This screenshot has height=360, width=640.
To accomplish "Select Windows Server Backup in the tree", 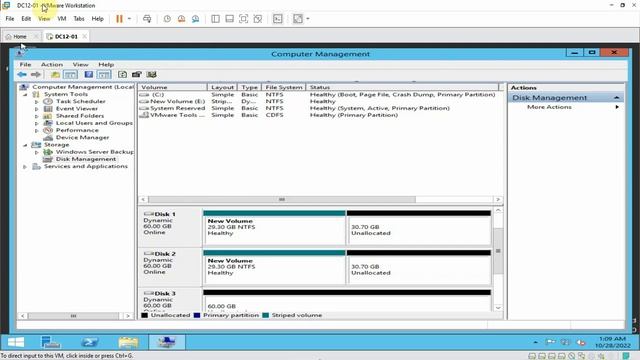I will [x=95, y=152].
